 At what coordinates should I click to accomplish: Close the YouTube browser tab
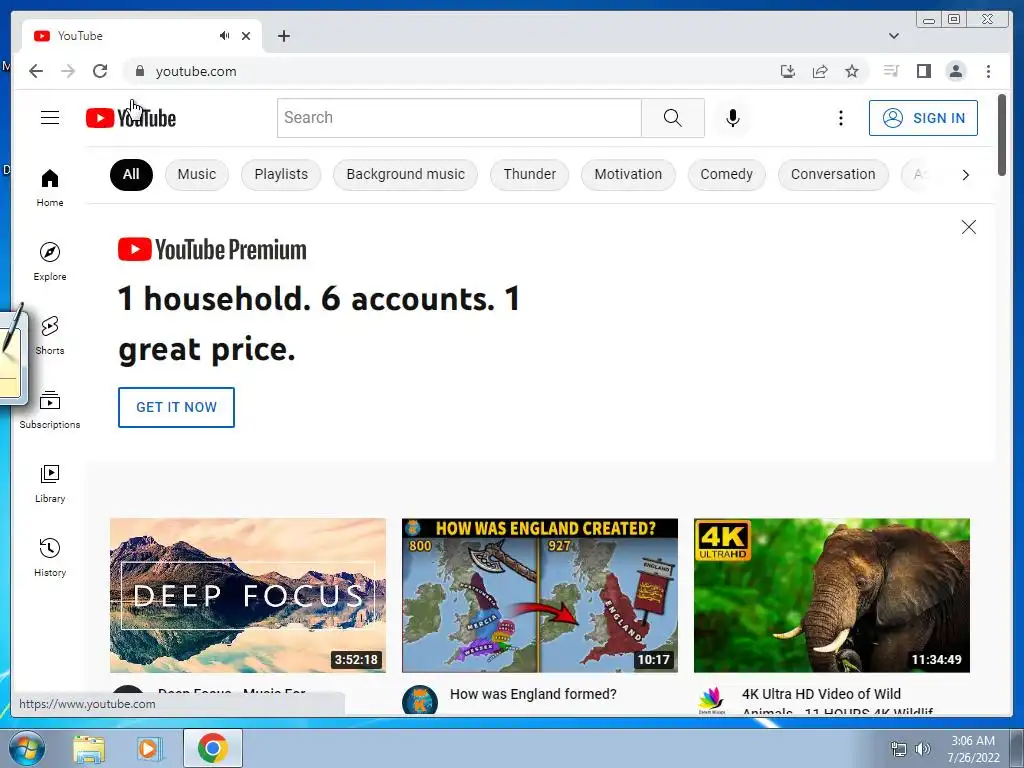246,36
